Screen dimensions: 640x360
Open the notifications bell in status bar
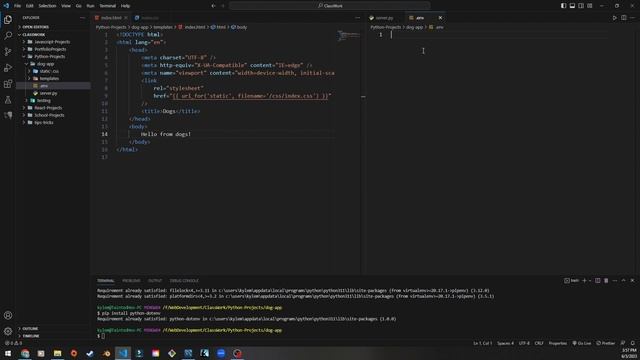(632, 343)
